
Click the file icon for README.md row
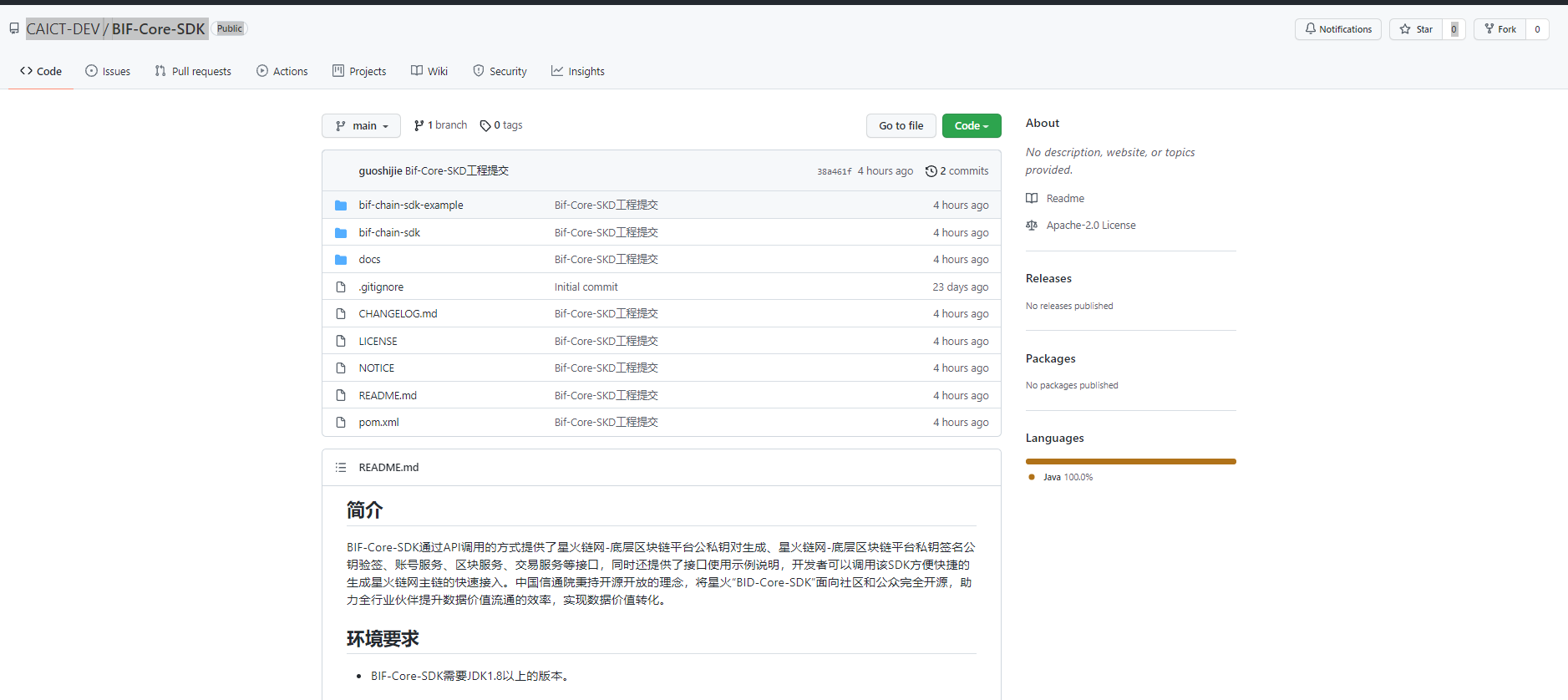pos(341,396)
